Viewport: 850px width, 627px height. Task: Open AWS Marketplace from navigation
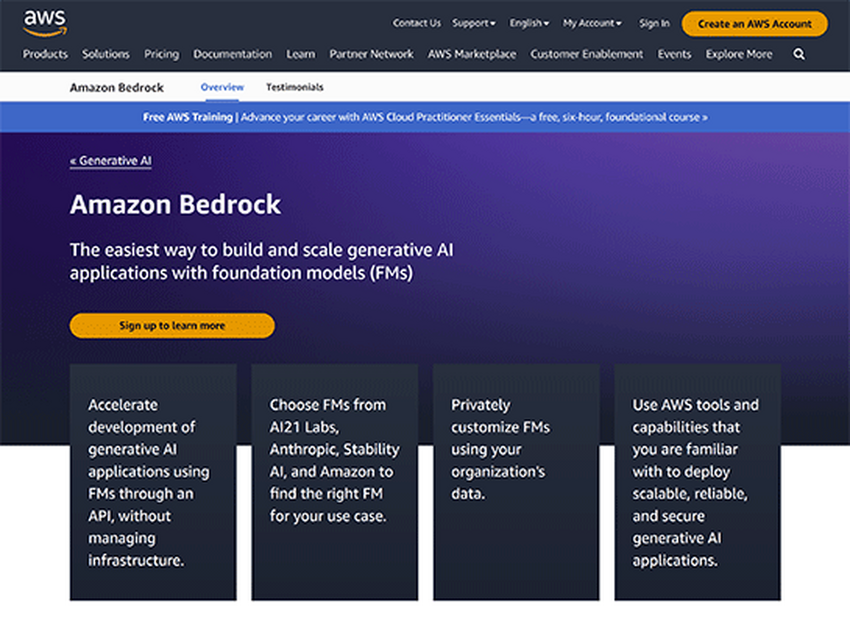click(x=472, y=54)
